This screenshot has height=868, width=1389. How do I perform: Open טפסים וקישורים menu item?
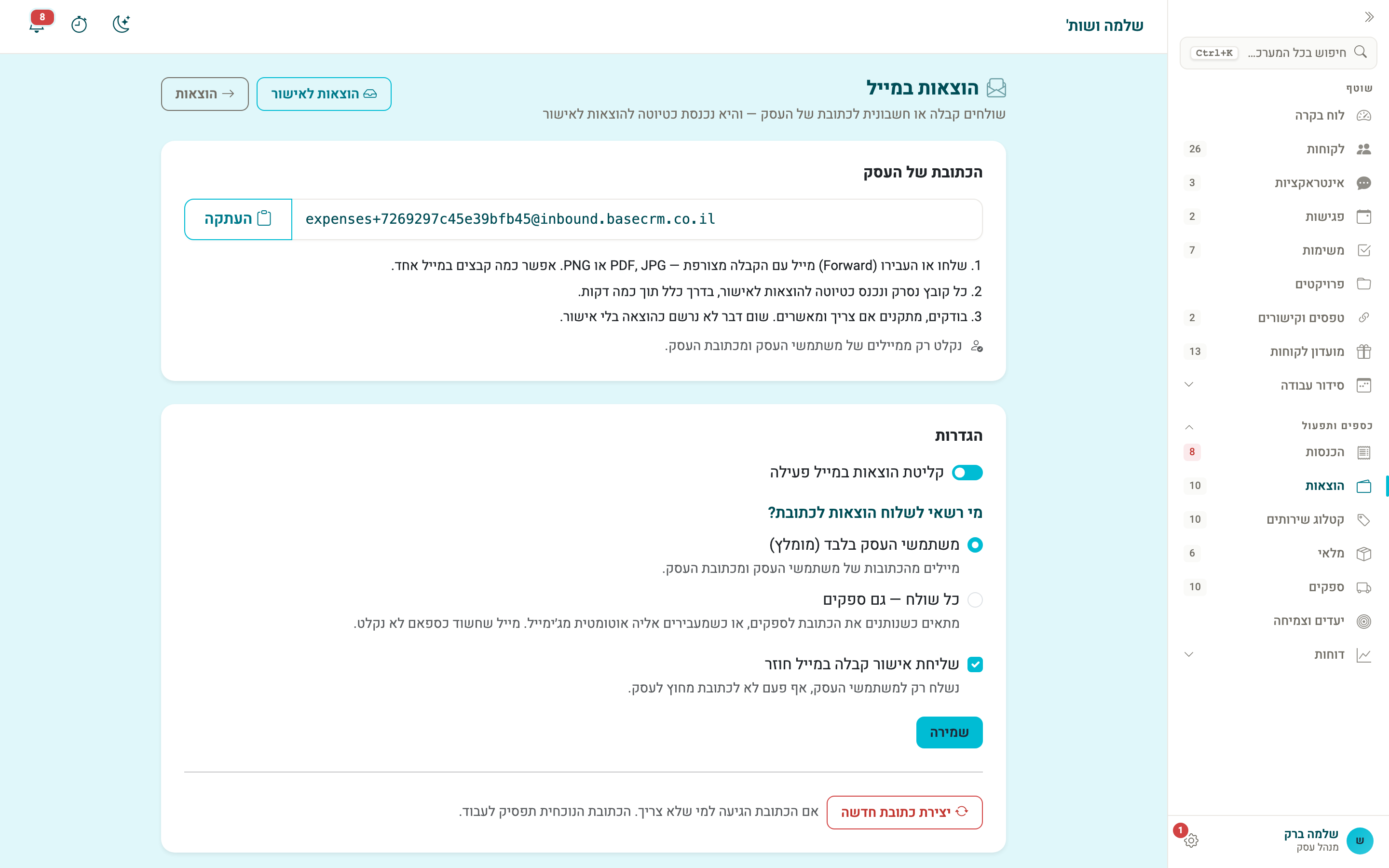click(x=1278, y=318)
